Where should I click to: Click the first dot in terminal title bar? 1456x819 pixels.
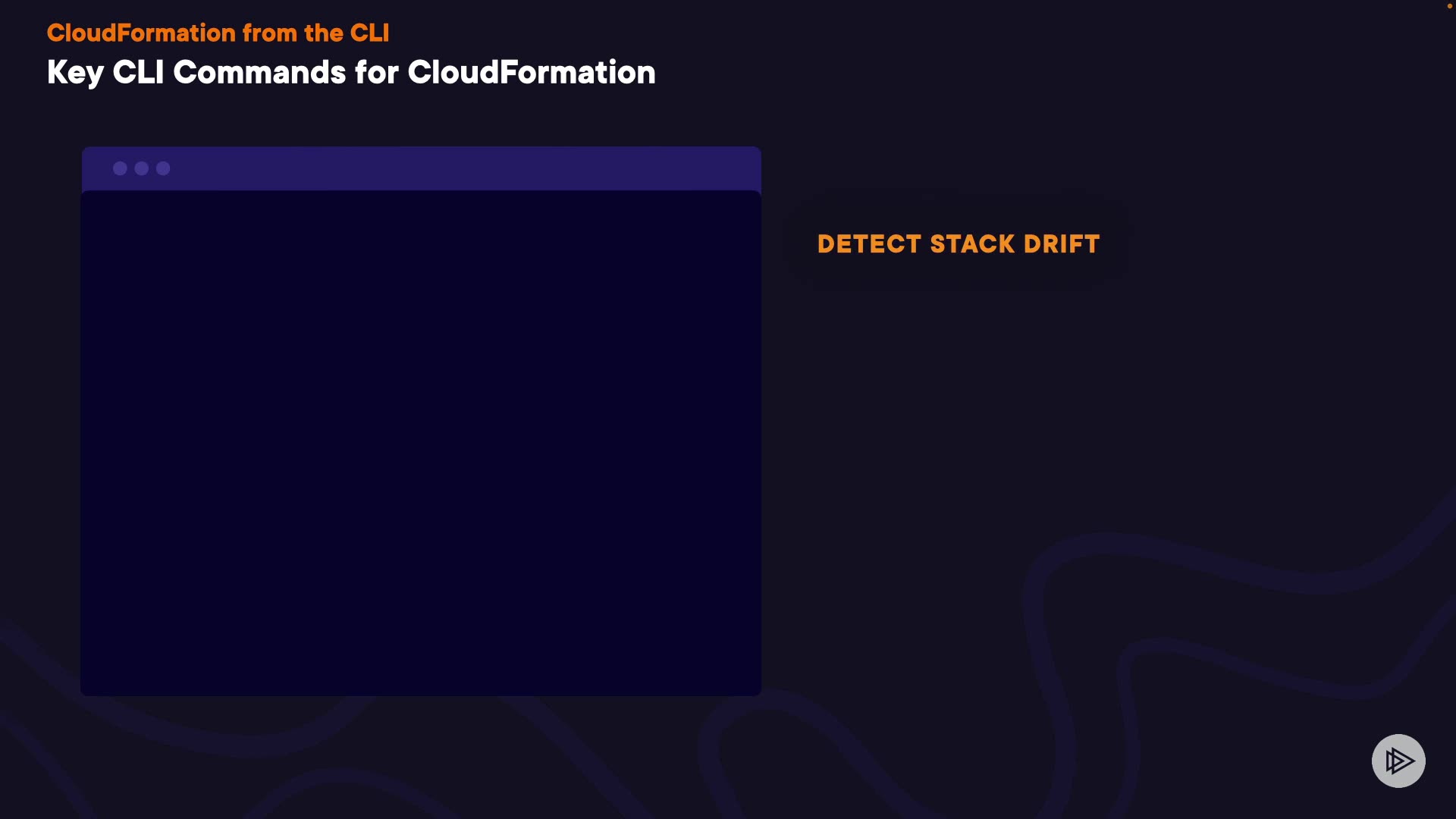tap(120, 168)
